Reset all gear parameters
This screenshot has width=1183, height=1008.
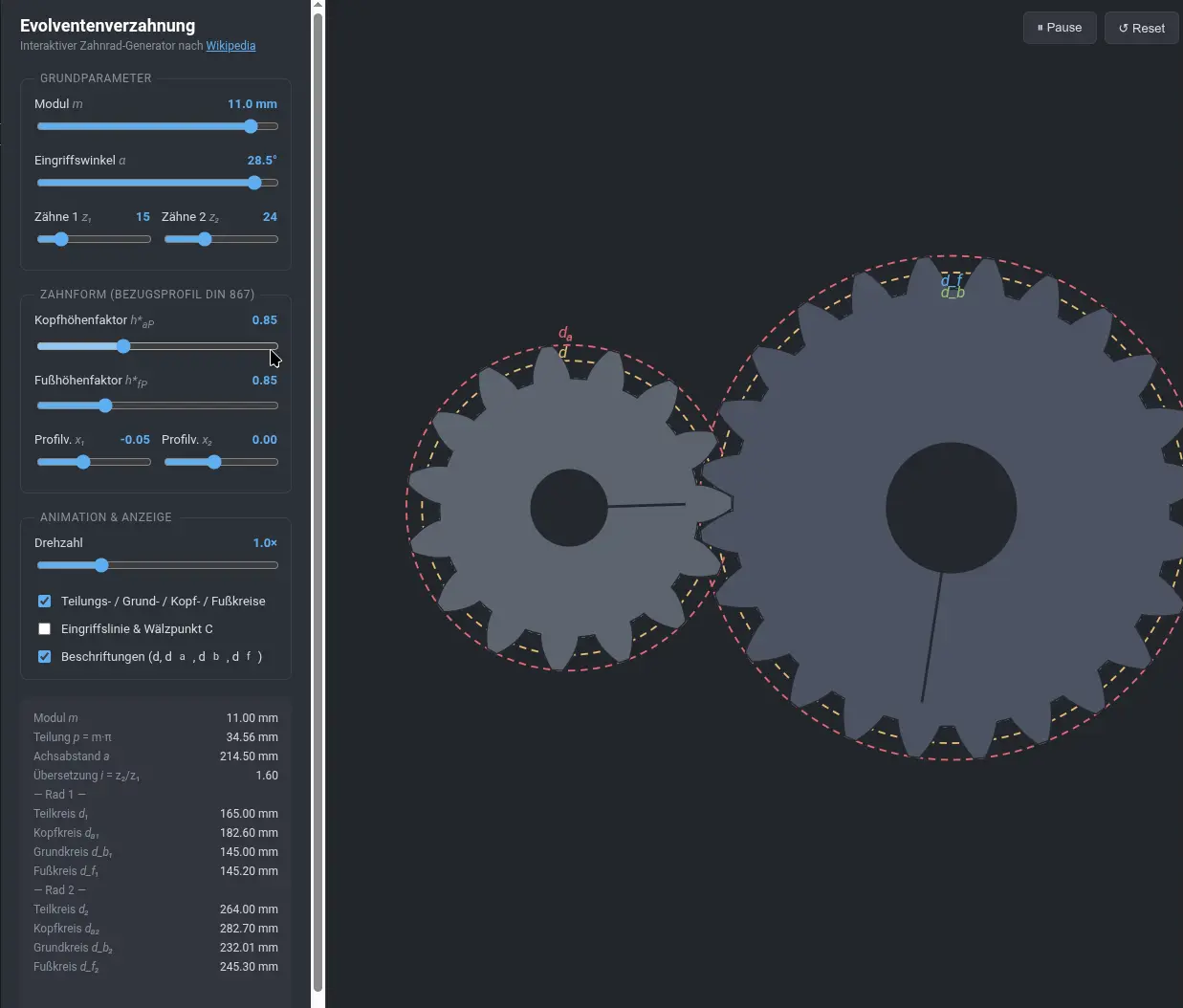[1141, 28]
